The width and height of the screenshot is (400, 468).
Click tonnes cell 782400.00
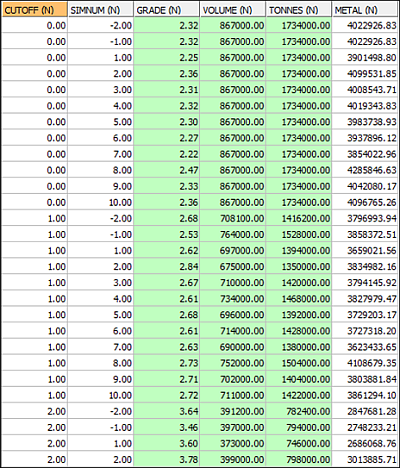[x=299, y=411]
